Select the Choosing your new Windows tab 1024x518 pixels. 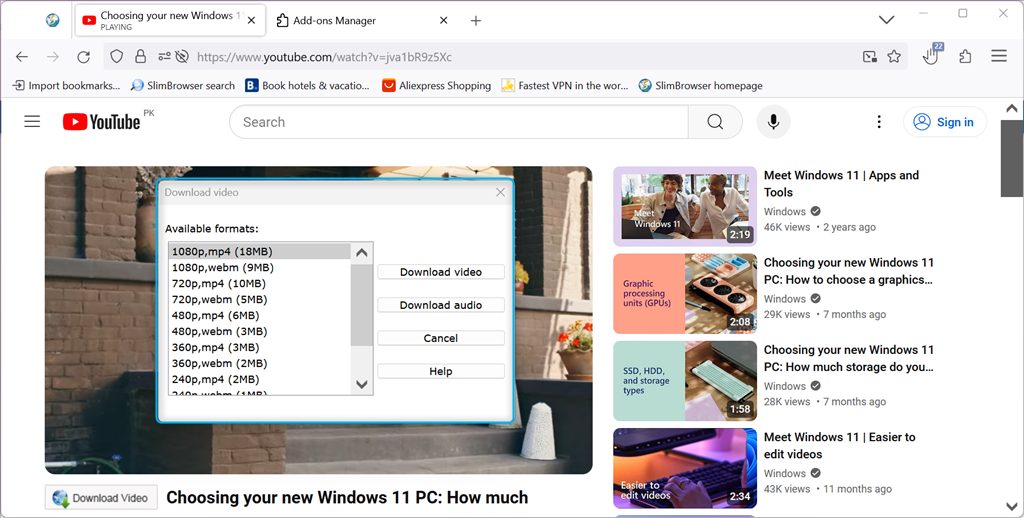(170, 20)
